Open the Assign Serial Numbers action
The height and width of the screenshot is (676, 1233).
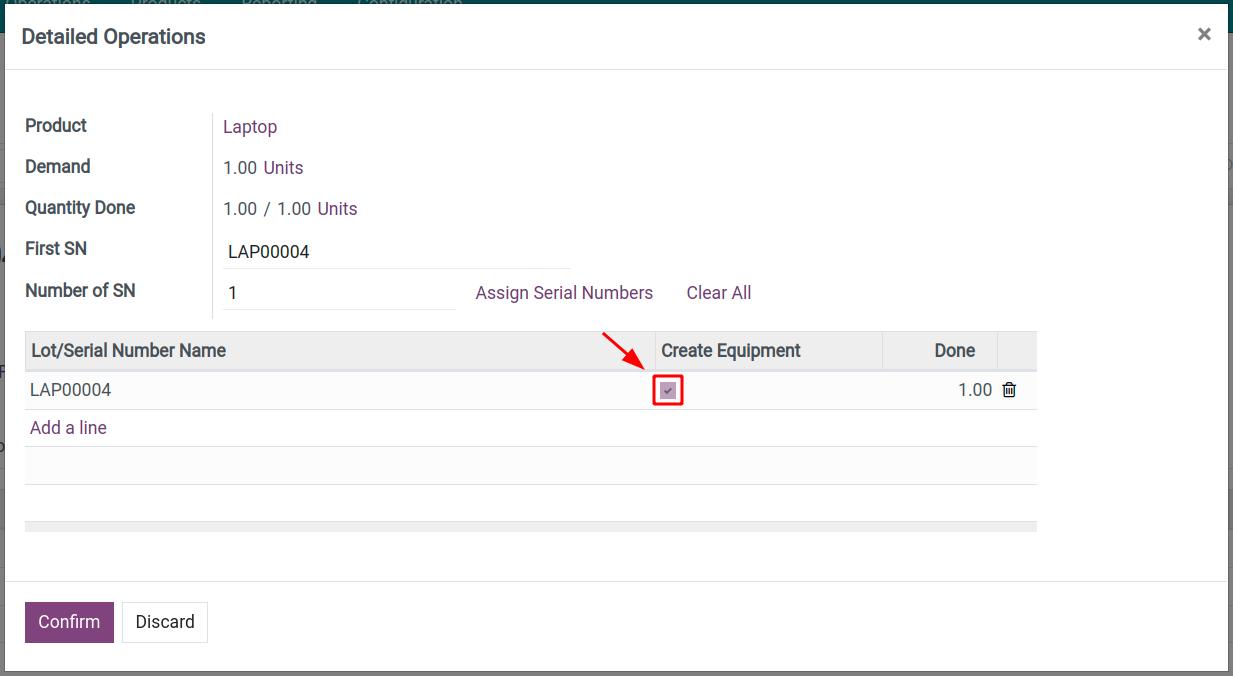point(564,292)
